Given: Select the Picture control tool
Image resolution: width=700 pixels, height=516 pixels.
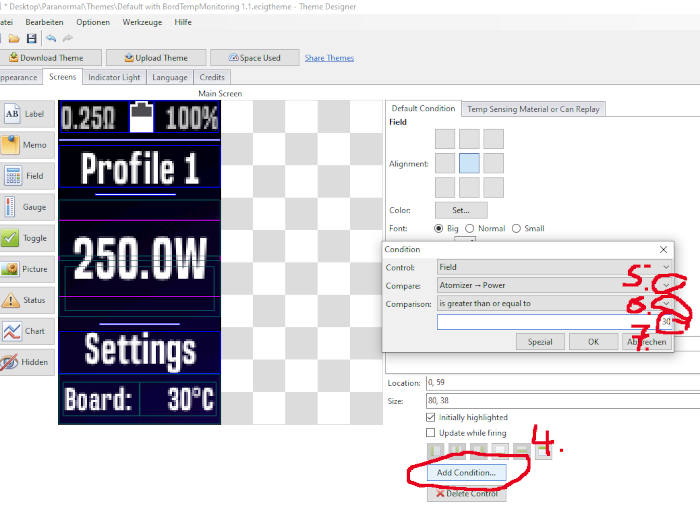Looking at the screenshot, I should point(26,269).
